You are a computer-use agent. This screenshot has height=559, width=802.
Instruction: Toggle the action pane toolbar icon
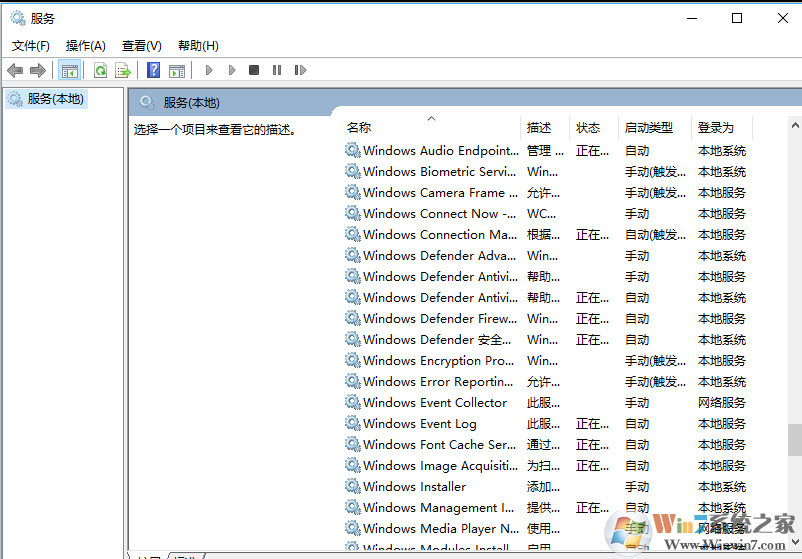click(x=177, y=71)
